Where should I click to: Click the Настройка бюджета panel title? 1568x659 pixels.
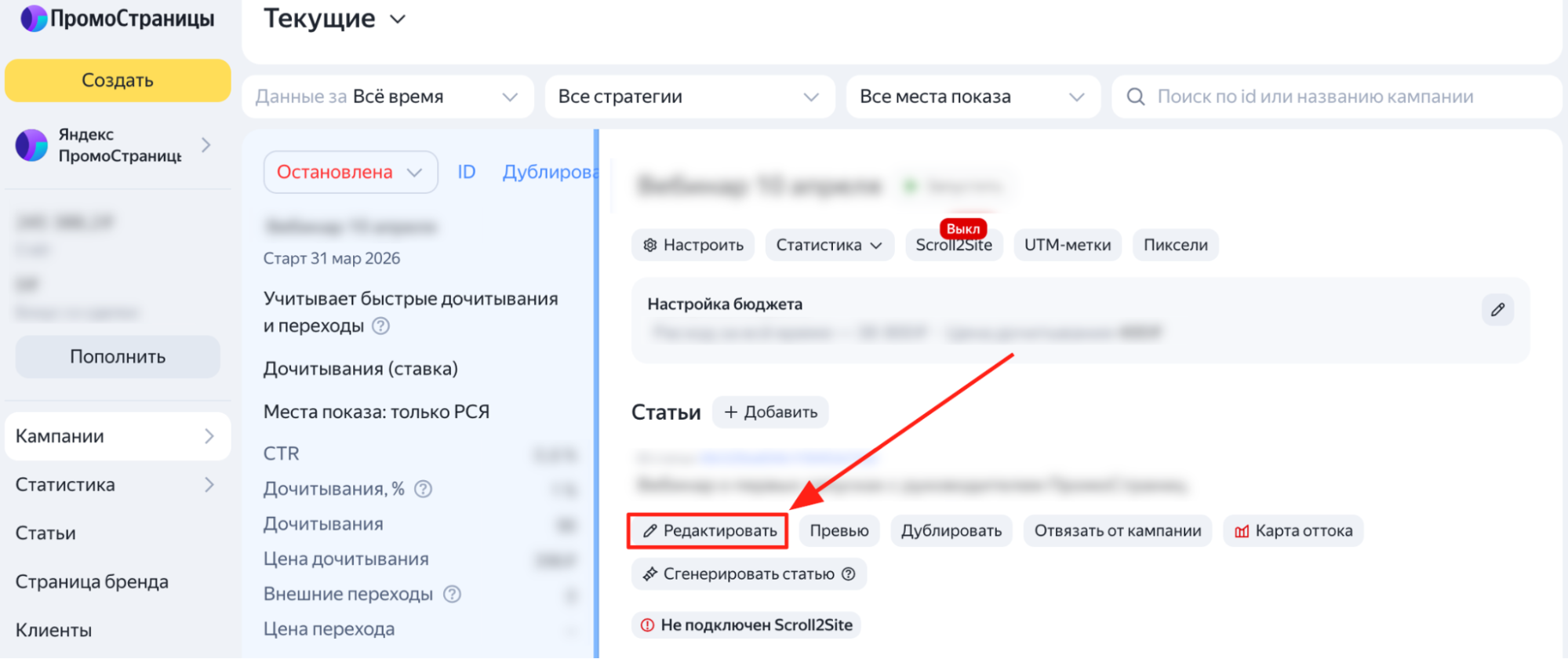pyautogui.click(x=725, y=304)
